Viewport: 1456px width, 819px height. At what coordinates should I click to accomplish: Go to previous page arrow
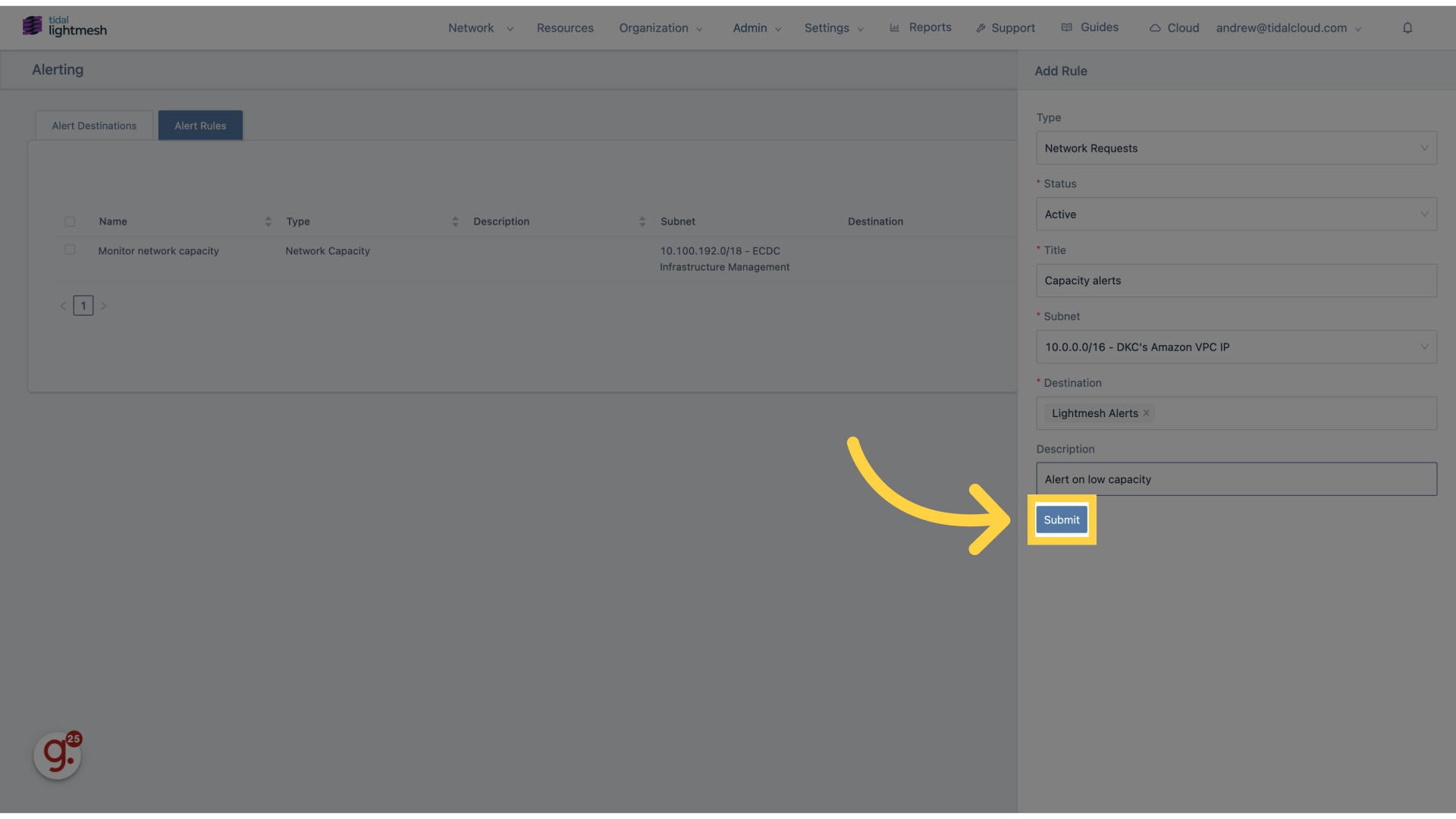tap(63, 306)
